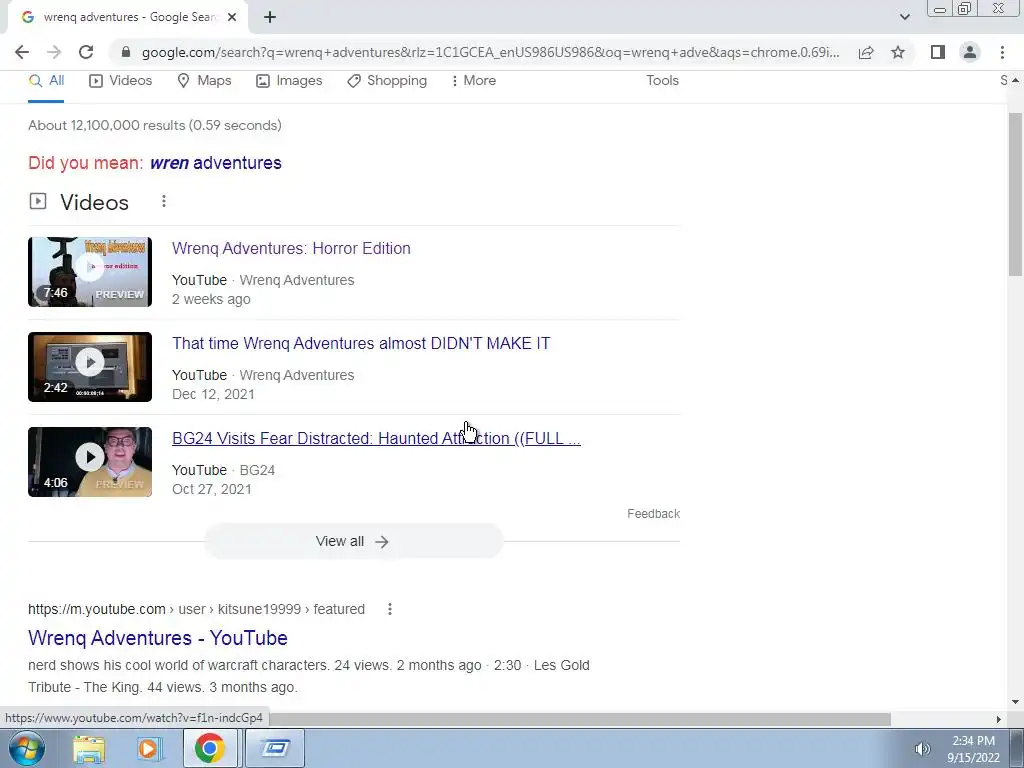Bookmark this page with star icon
Screen dimensions: 1024x768
click(898, 52)
